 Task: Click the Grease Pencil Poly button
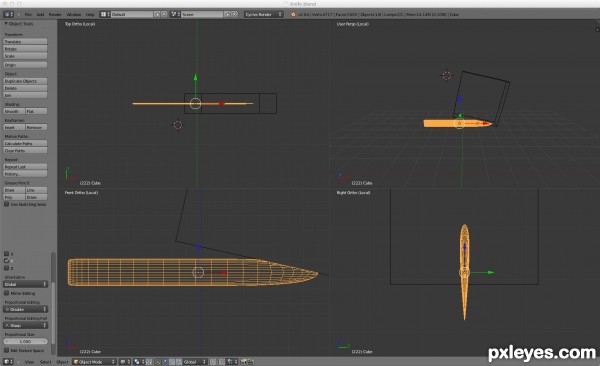click(x=14, y=198)
